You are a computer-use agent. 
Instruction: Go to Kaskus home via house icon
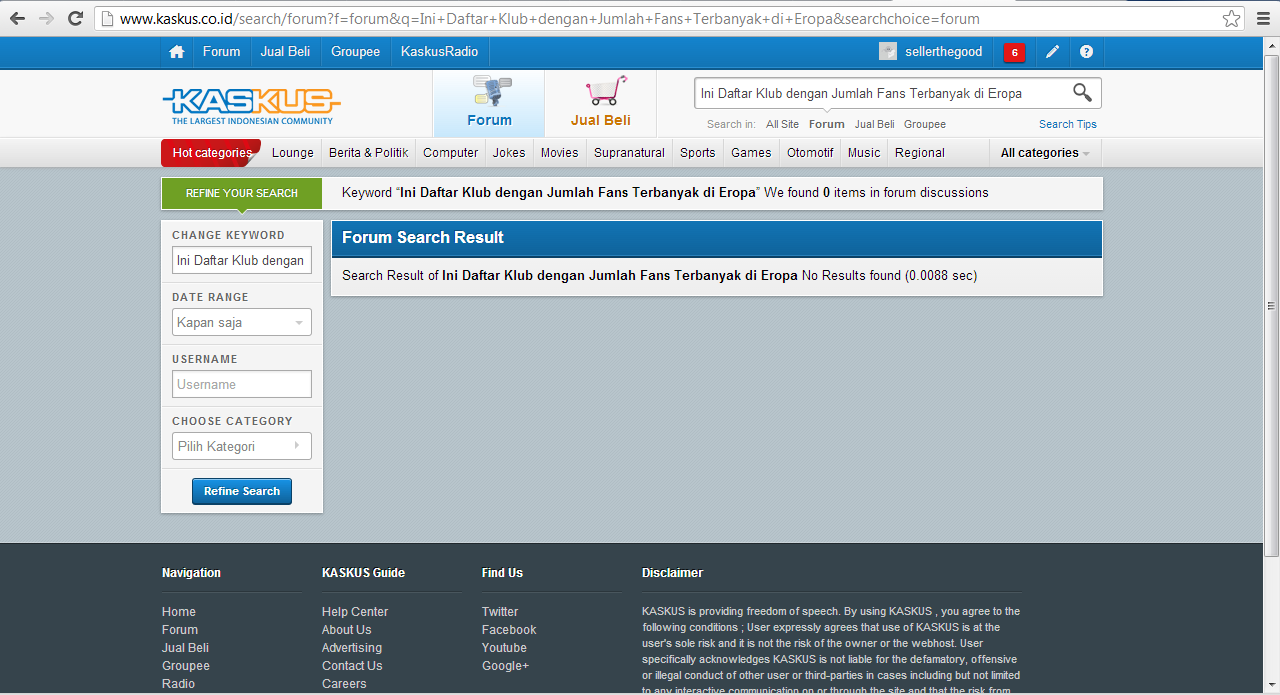coord(177,52)
